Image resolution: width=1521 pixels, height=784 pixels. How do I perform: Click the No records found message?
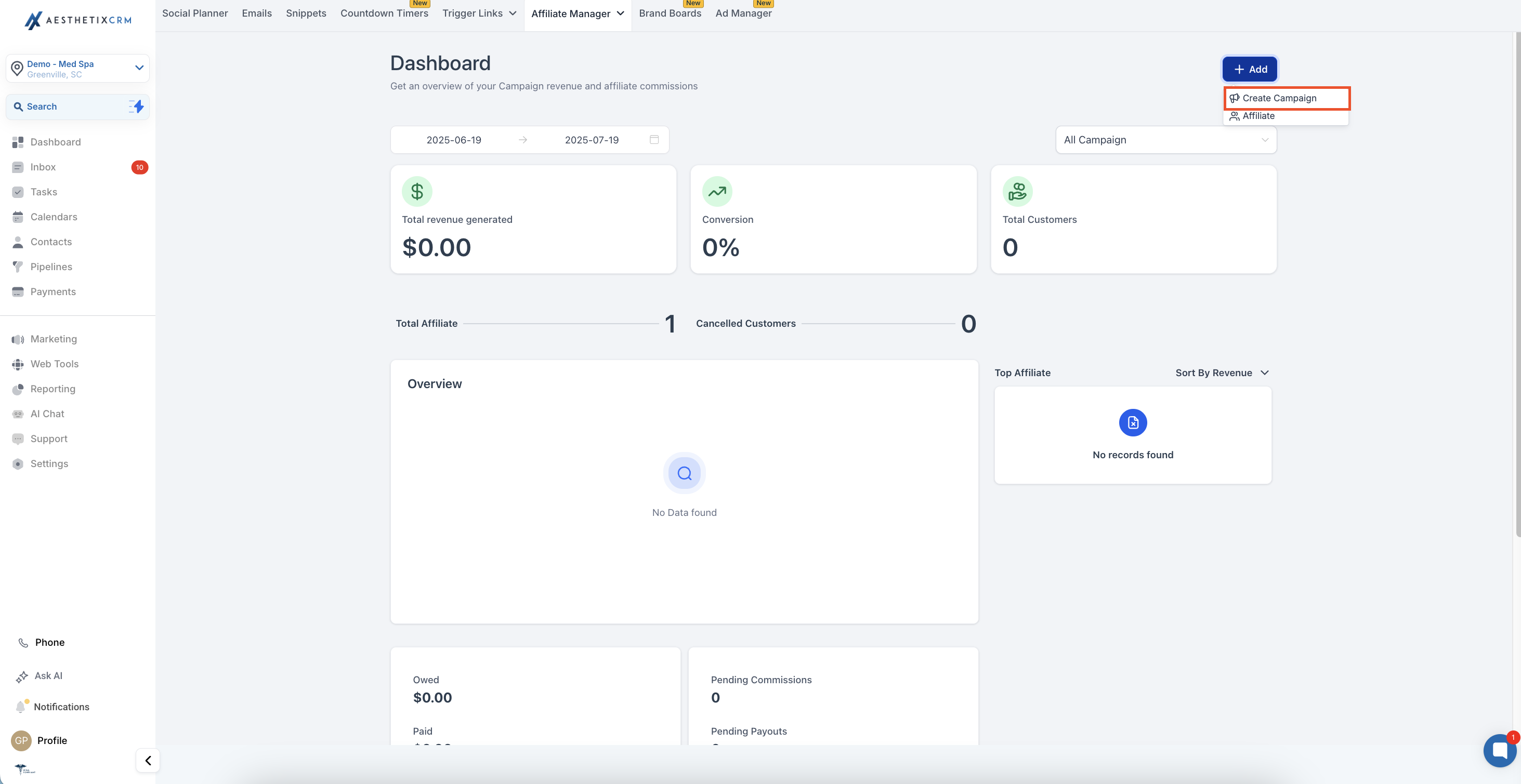coord(1133,455)
